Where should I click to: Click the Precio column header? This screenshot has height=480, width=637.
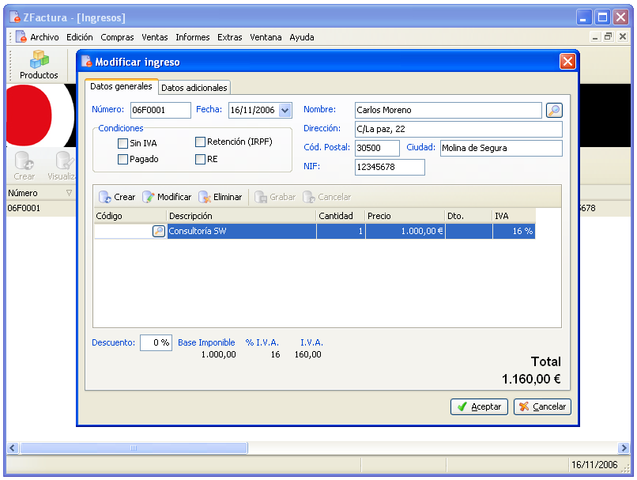pos(405,216)
